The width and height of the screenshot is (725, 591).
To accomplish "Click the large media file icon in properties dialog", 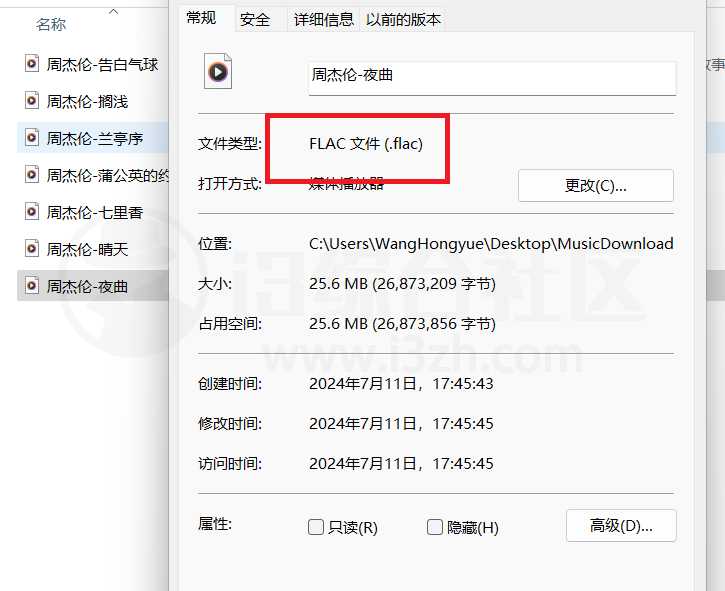I will 218,71.
